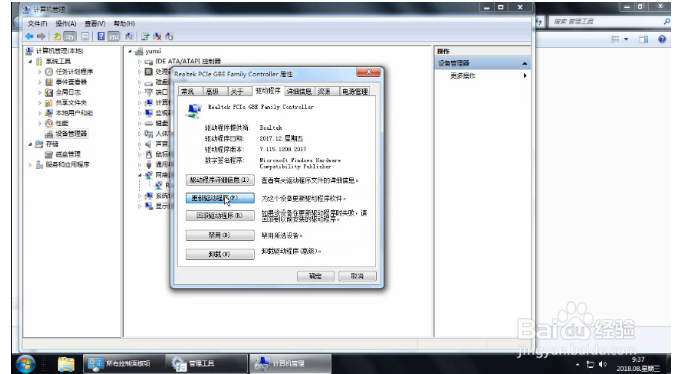This screenshot has width=675, height=374.
Task: Click the volume speaker tray icon
Action: pyautogui.click(x=603, y=365)
